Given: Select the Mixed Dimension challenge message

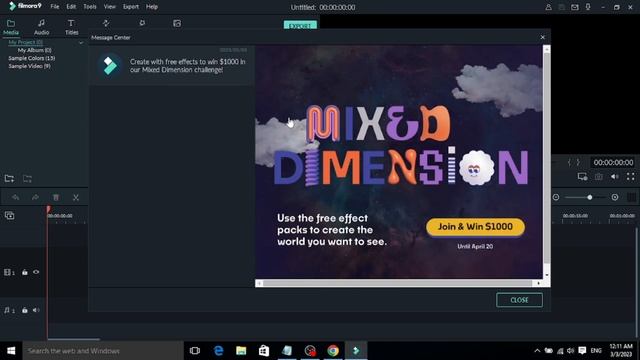Looking at the screenshot, I should [x=171, y=66].
